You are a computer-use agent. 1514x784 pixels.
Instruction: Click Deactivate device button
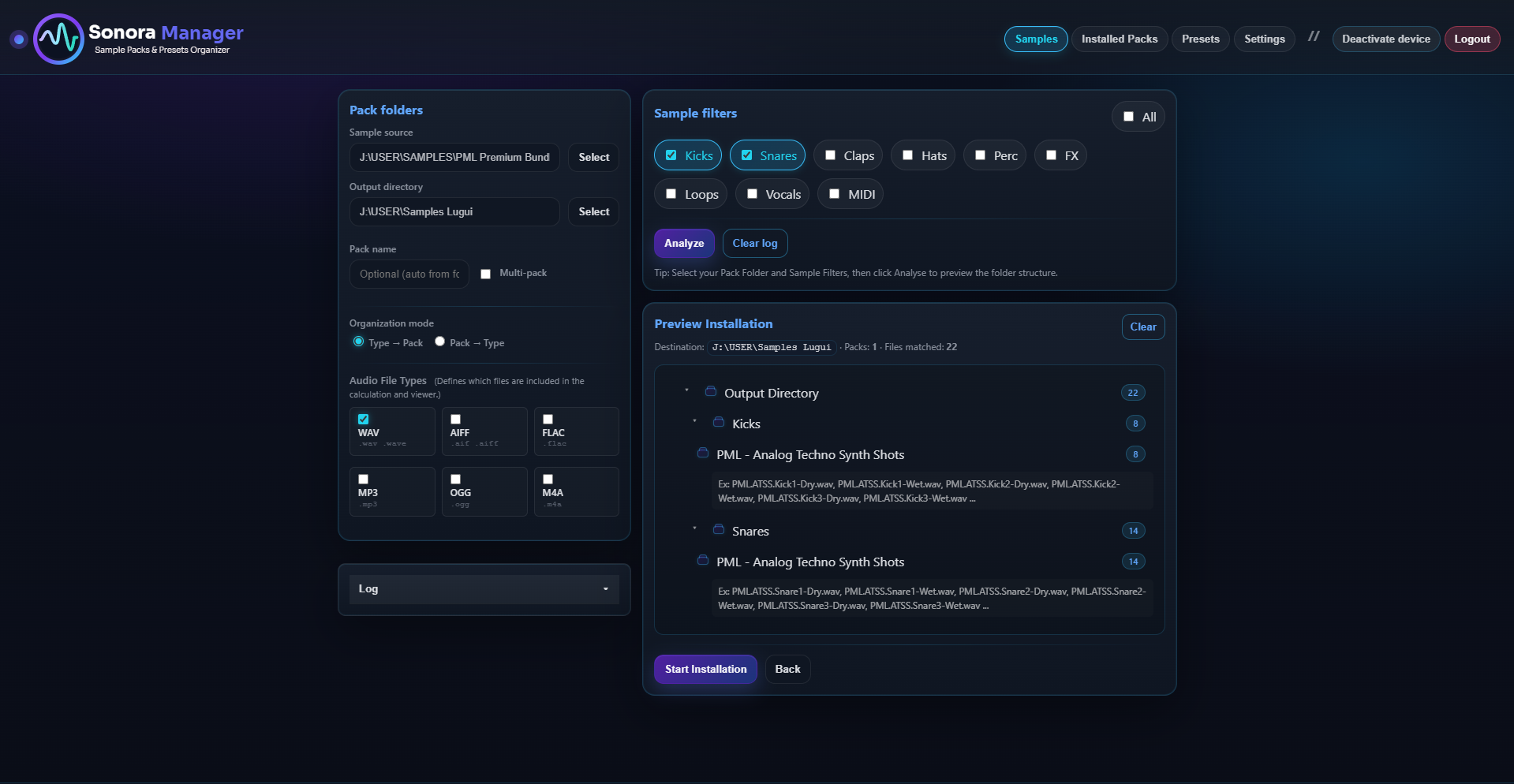click(1385, 39)
